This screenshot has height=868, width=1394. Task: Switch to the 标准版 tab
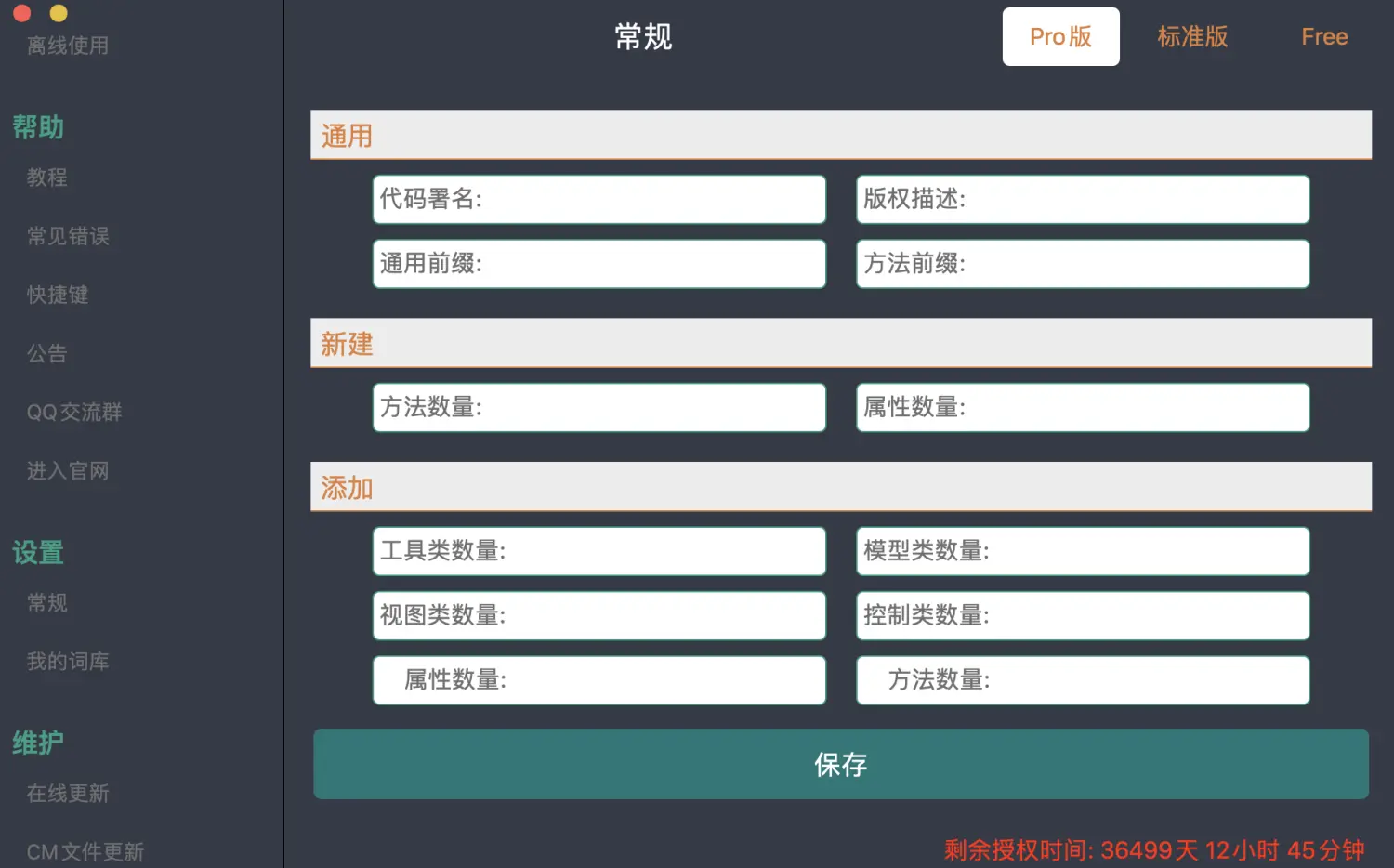tap(1192, 37)
